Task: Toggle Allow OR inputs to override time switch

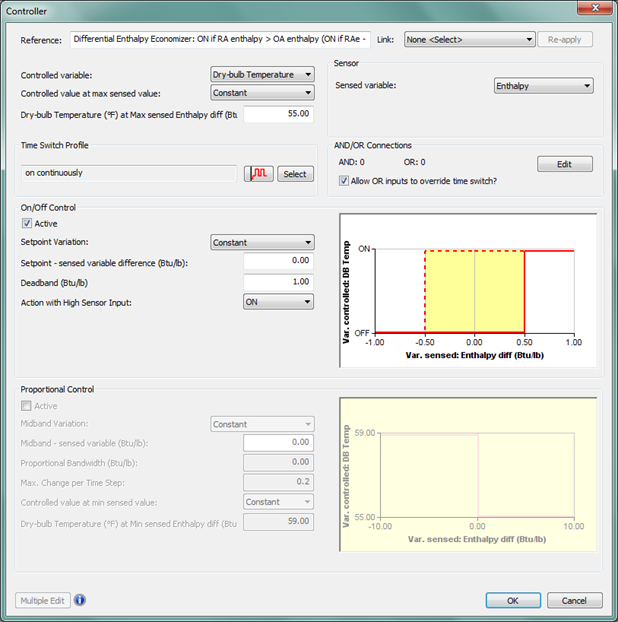Action: tap(344, 181)
